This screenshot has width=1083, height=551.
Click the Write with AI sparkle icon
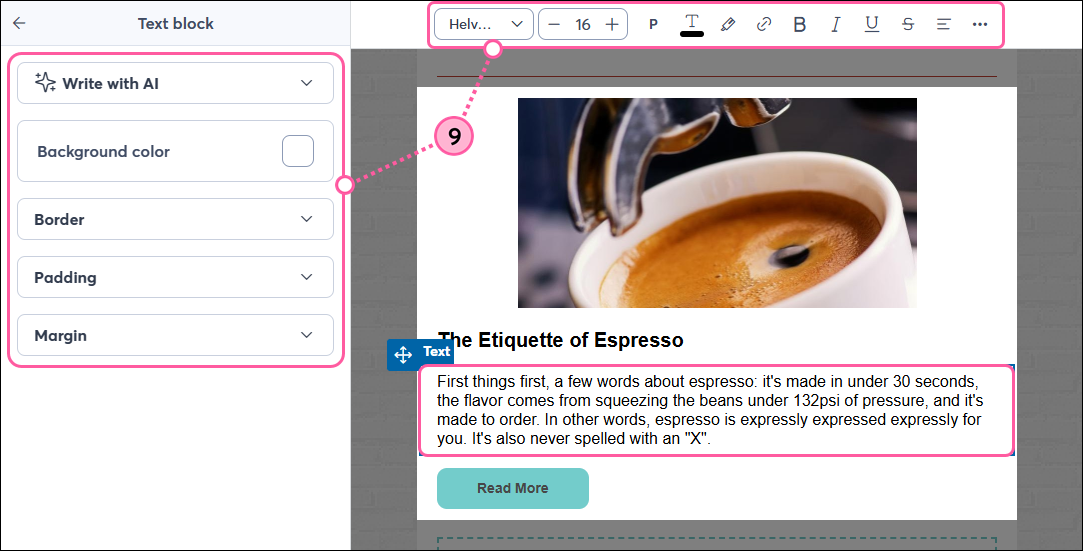click(x=46, y=82)
